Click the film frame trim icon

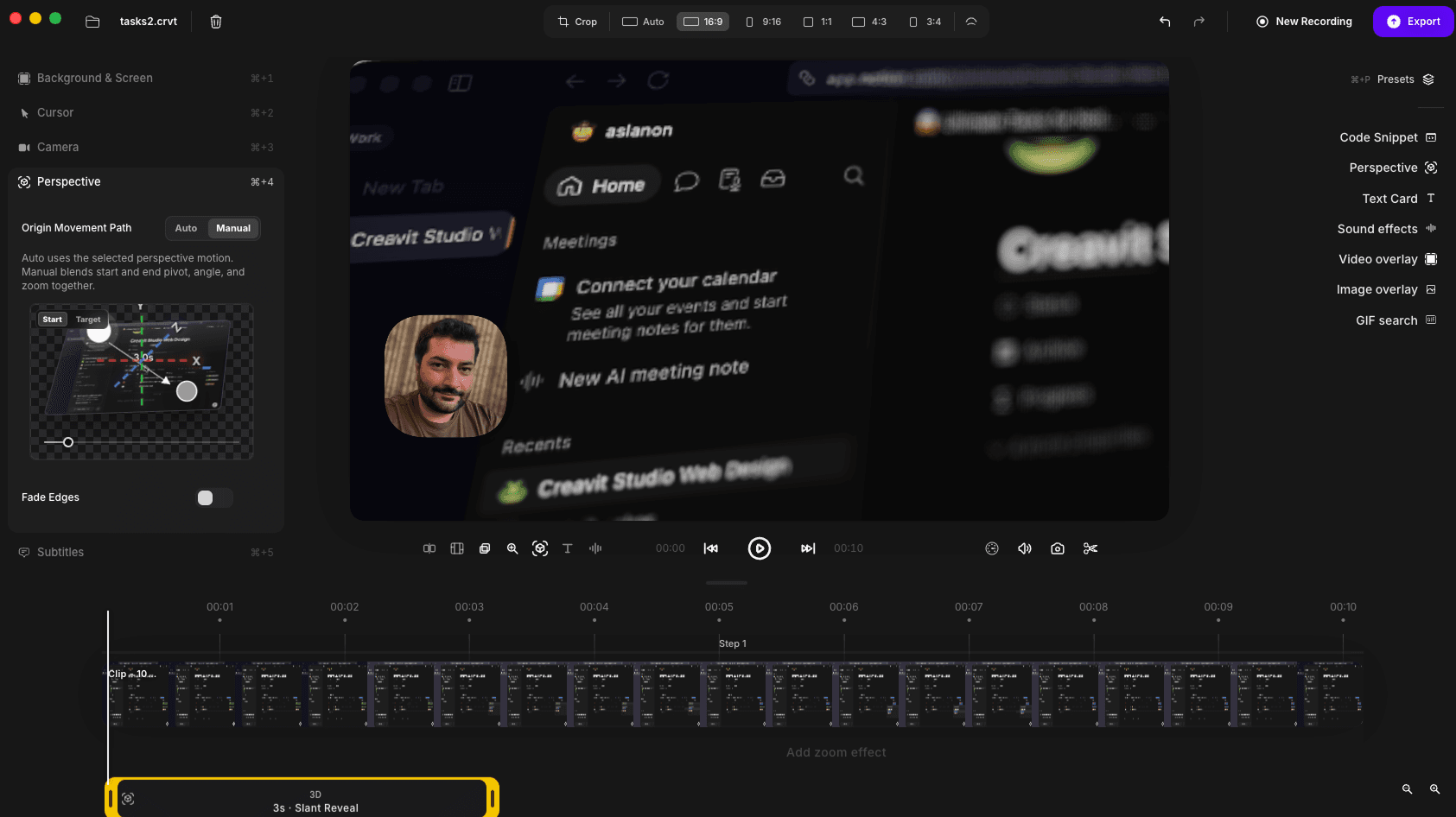(x=457, y=548)
